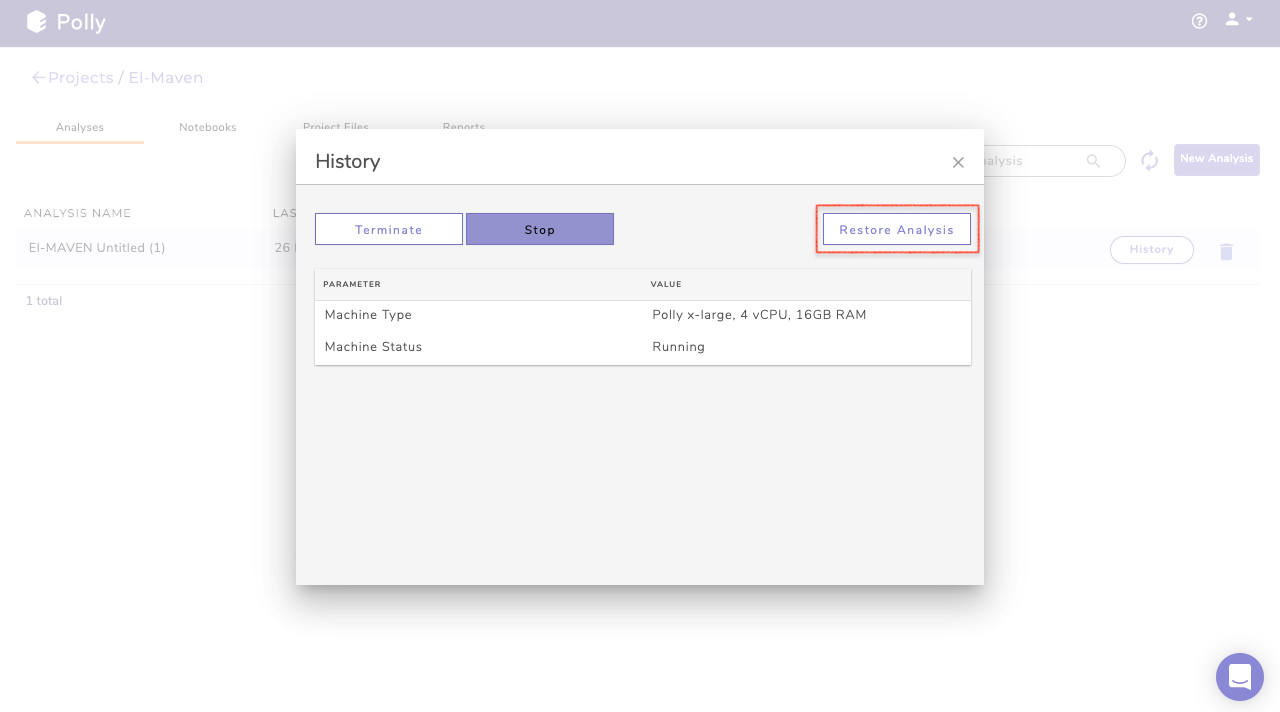This screenshot has width=1280, height=712.
Task: Click the PARAMETER column header
Action: point(352,284)
